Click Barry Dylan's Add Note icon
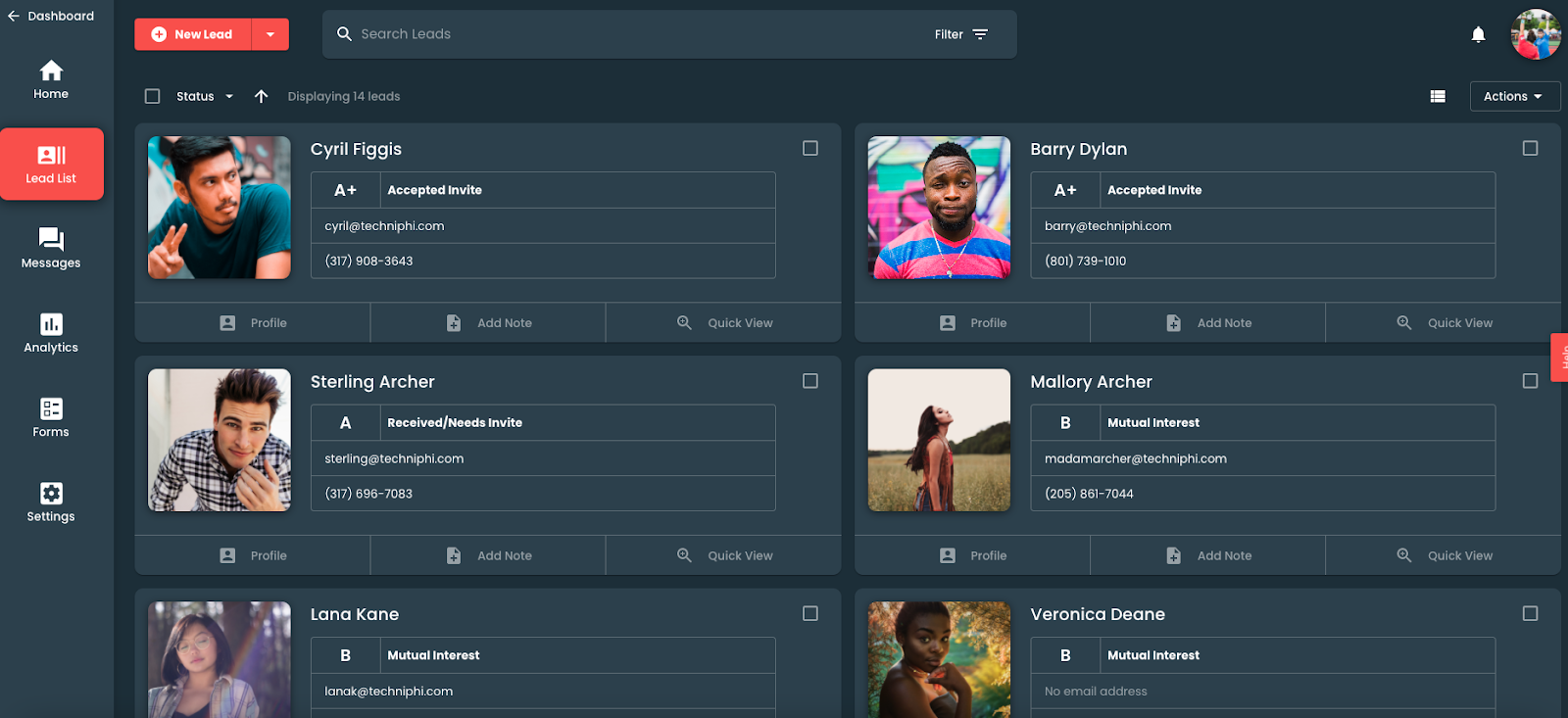Screen dimensions: 1568x718 coord(1173,323)
